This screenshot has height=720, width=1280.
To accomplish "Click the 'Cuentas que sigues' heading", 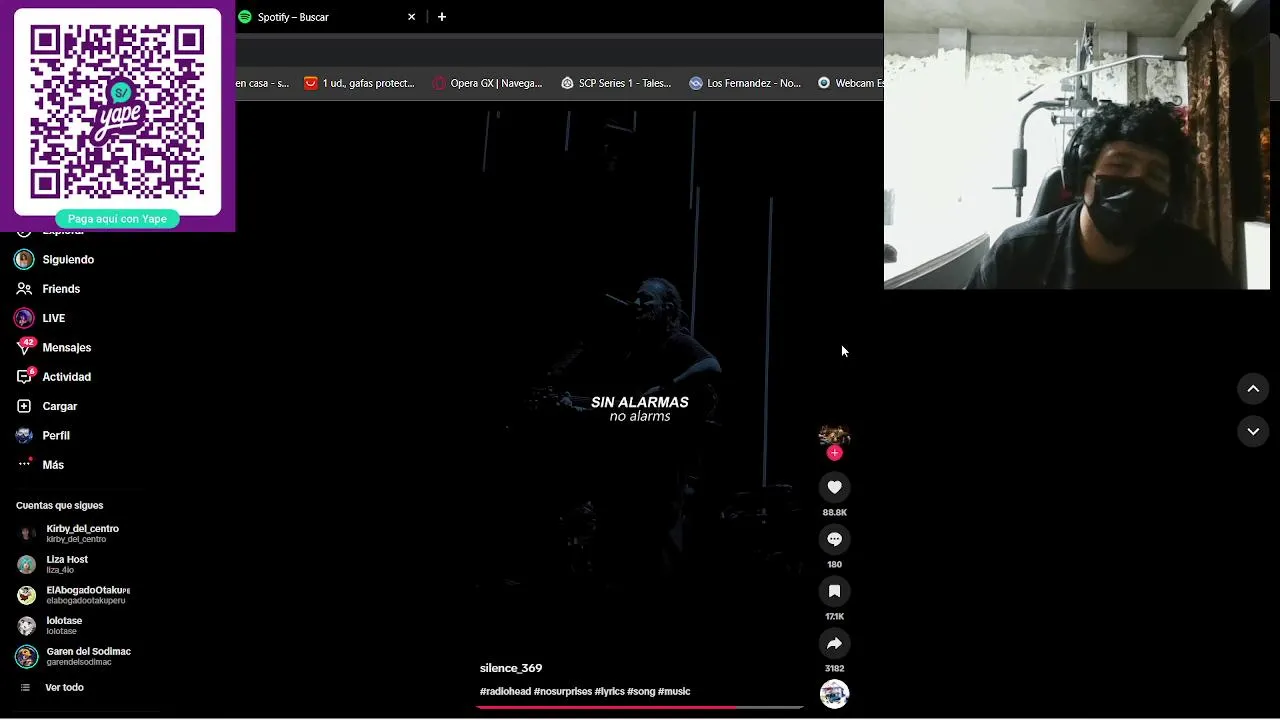I will coord(59,506).
